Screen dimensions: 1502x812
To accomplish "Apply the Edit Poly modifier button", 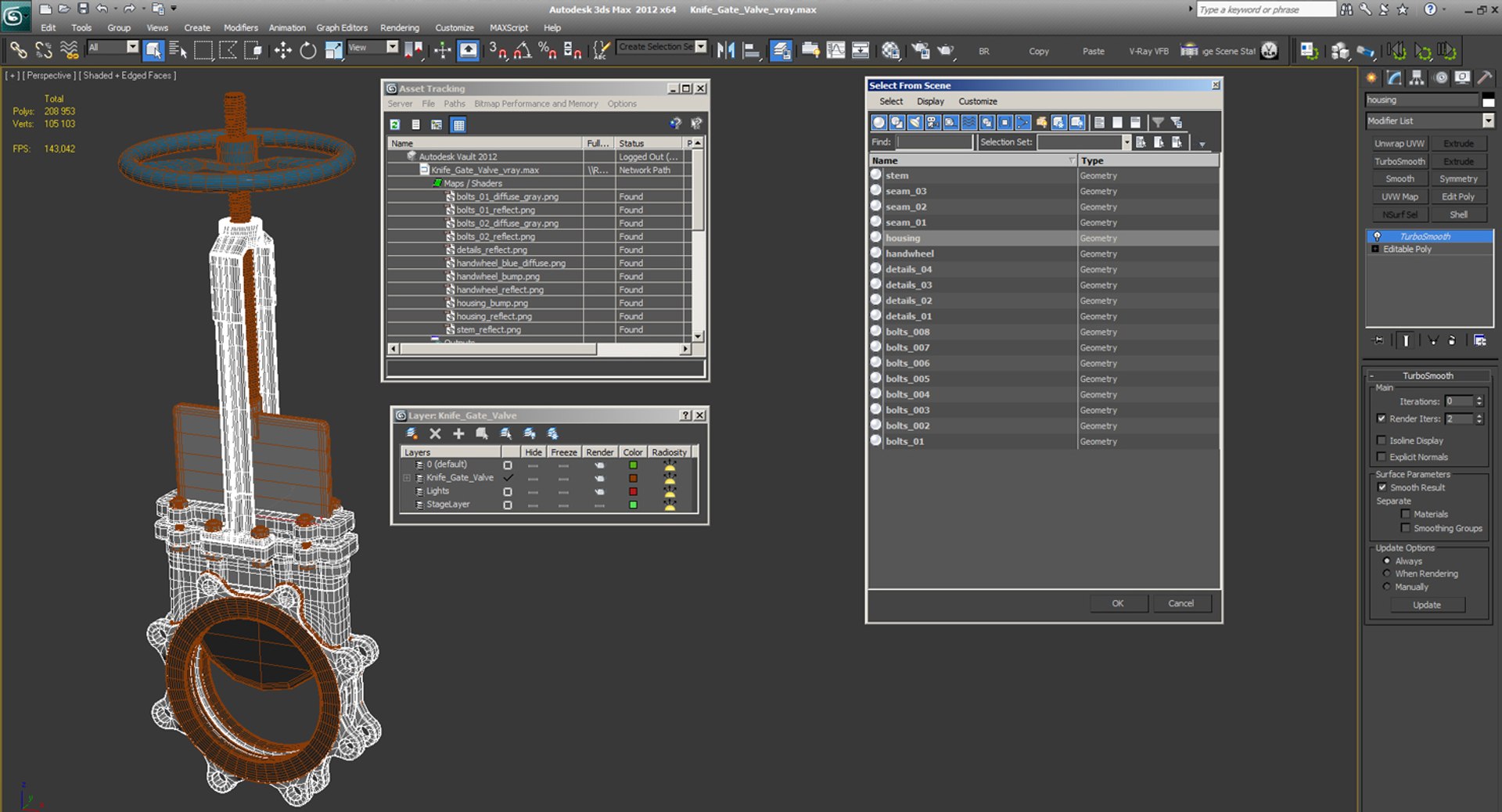I will 1459,197.
